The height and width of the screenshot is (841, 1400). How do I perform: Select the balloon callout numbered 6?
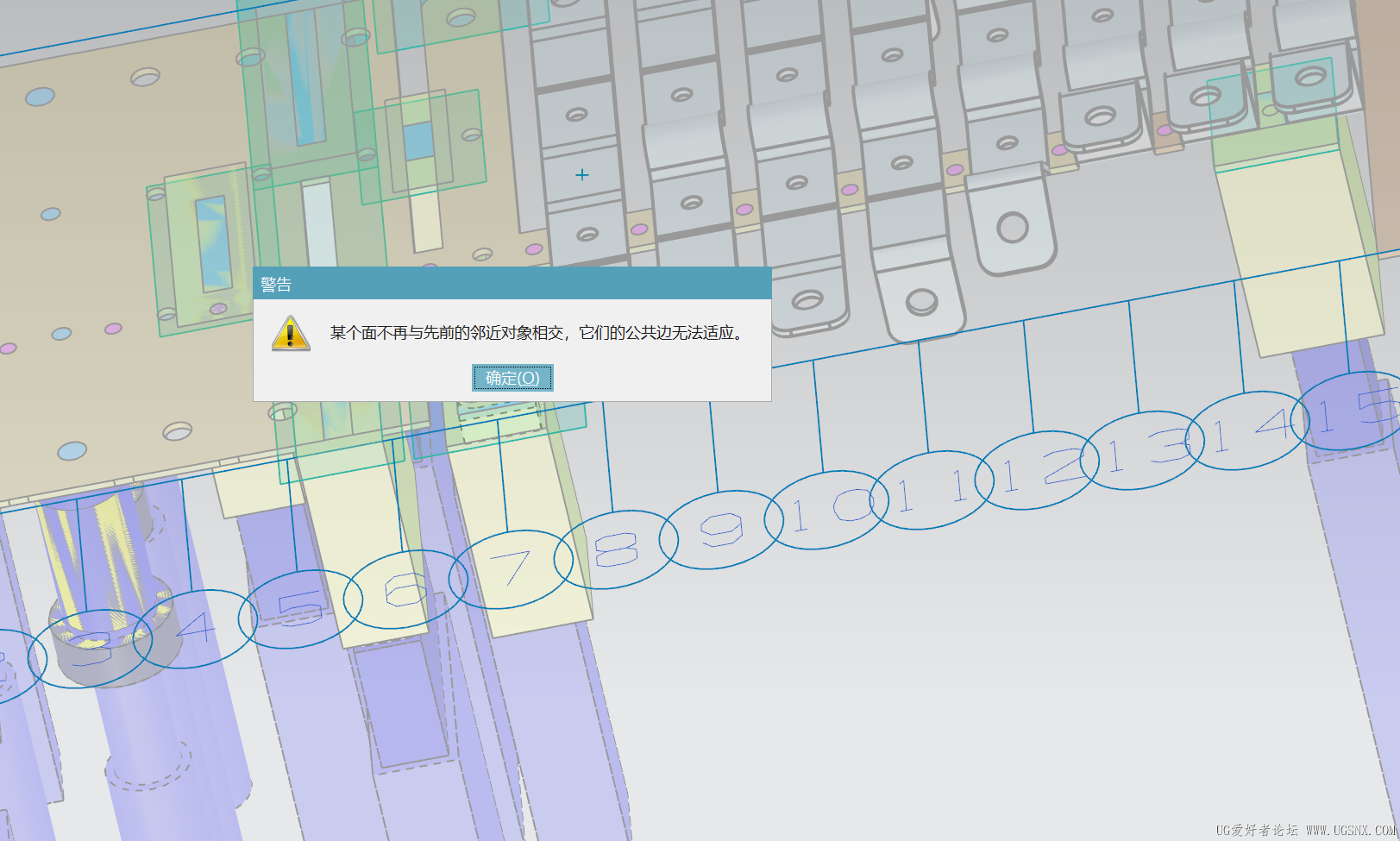coord(405,590)
